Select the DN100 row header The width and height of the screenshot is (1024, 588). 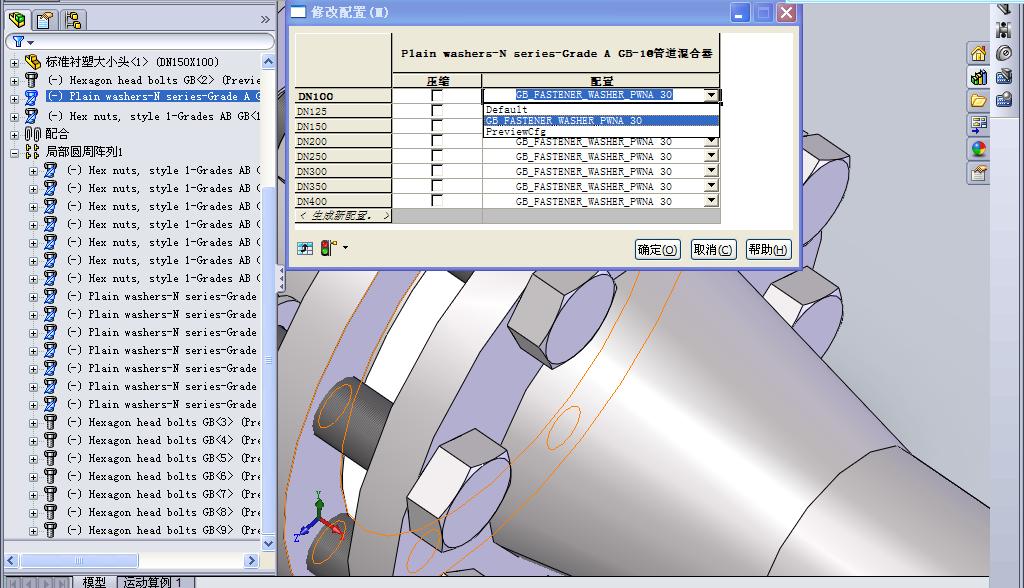coord(344,96)
